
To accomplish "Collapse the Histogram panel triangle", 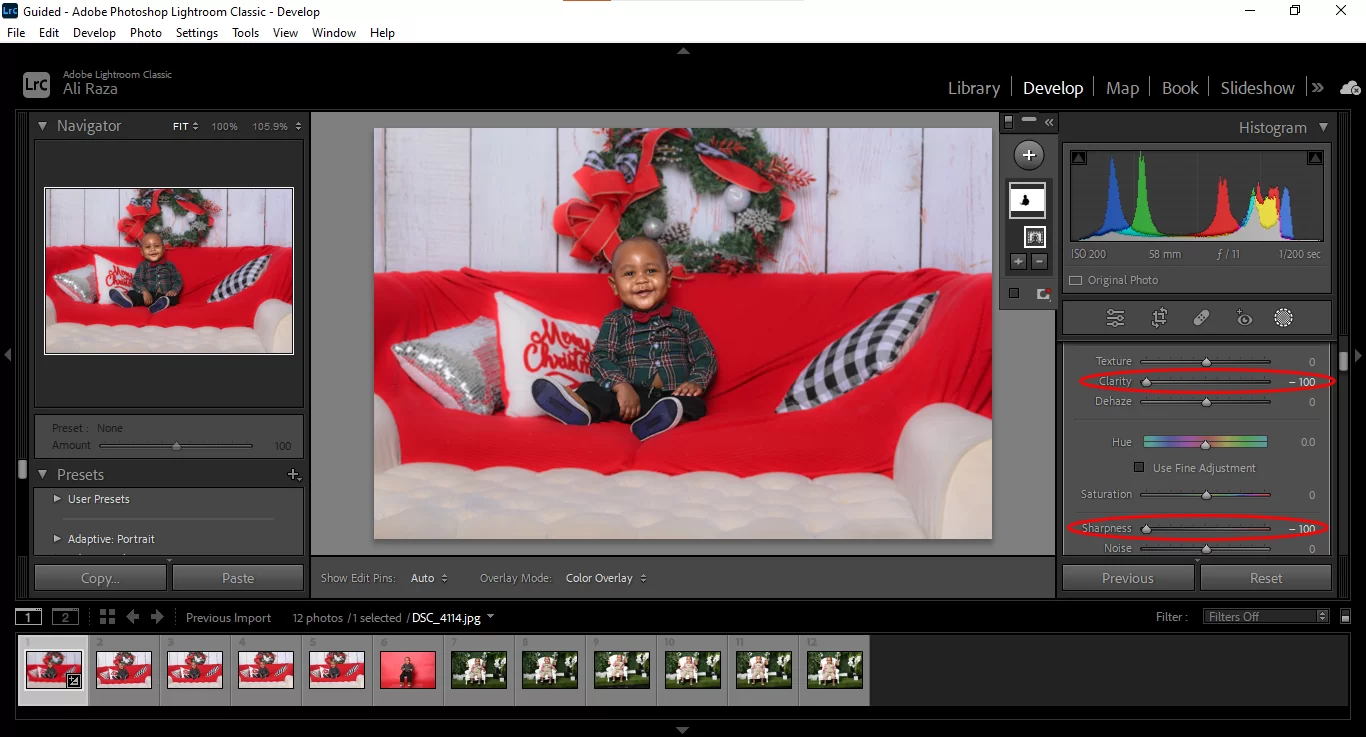I will [x=1323, y=127].
